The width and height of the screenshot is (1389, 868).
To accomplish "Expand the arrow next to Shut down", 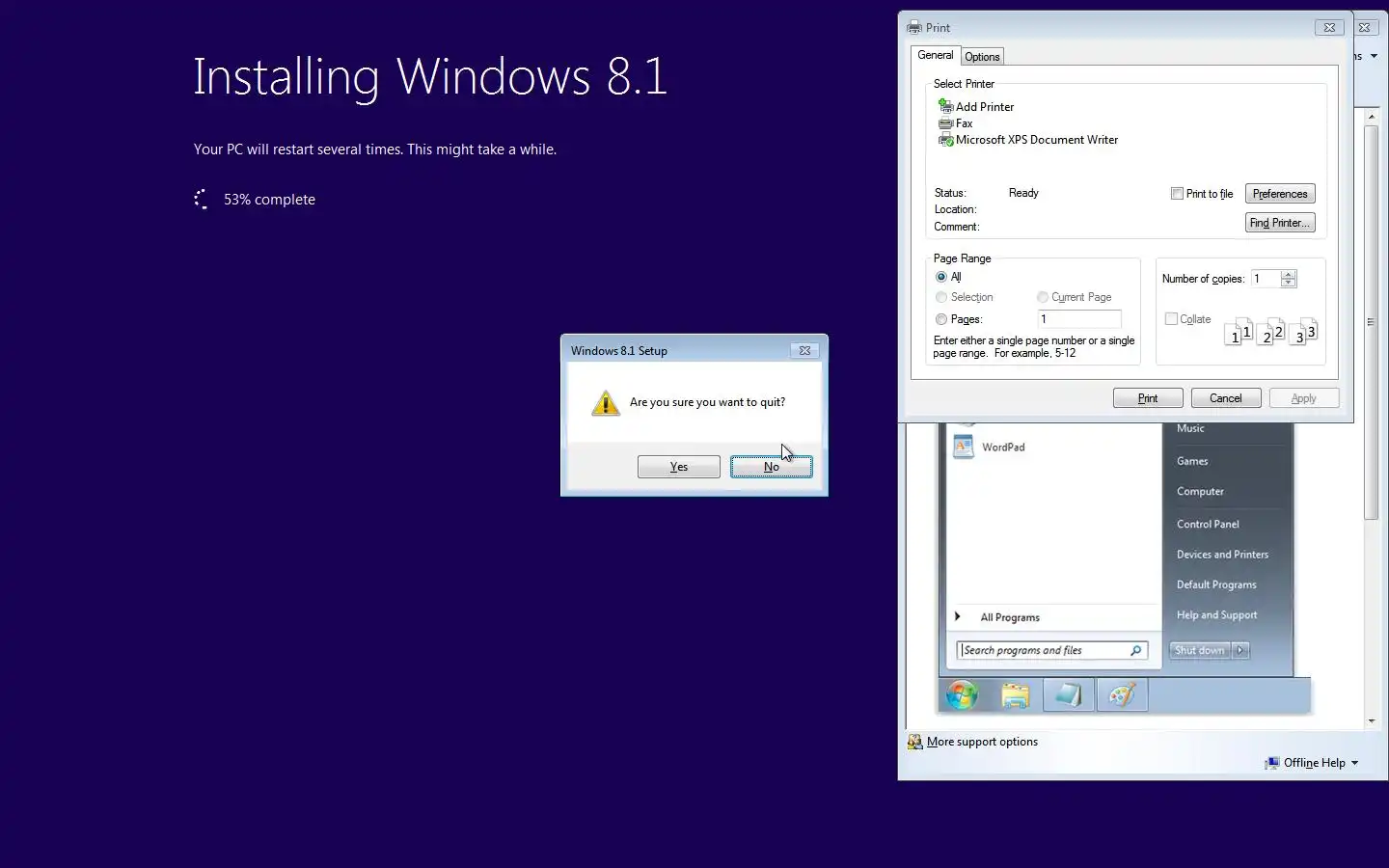I will pos(1240,650).
